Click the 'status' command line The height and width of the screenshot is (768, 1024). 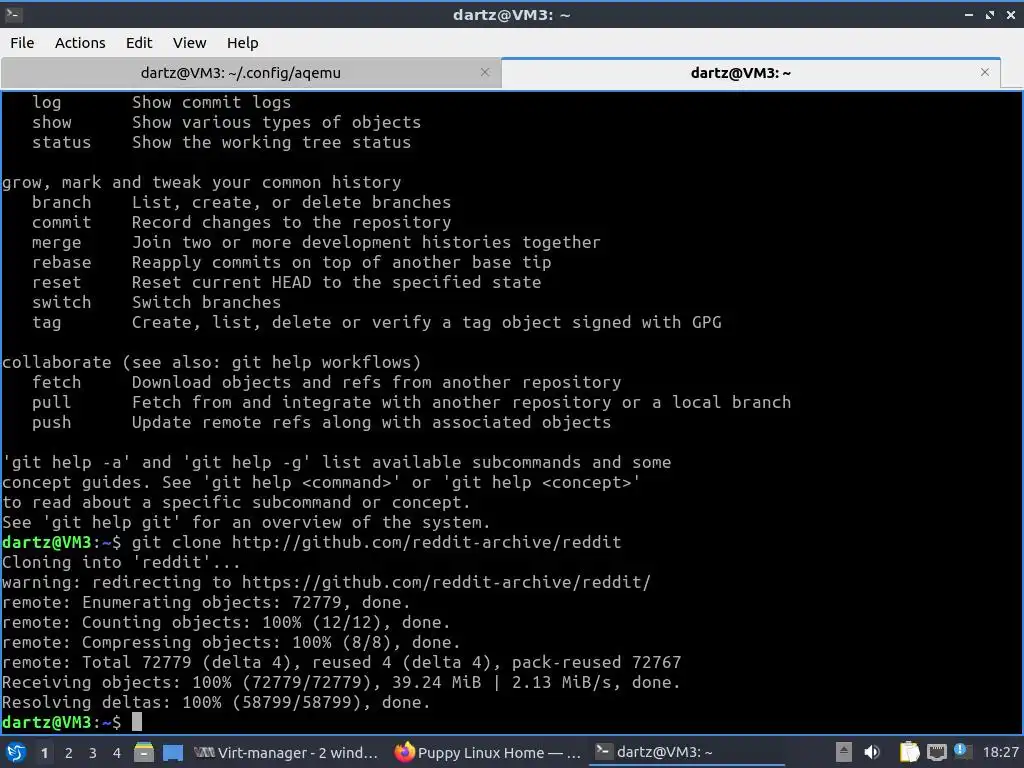(221, 142)
